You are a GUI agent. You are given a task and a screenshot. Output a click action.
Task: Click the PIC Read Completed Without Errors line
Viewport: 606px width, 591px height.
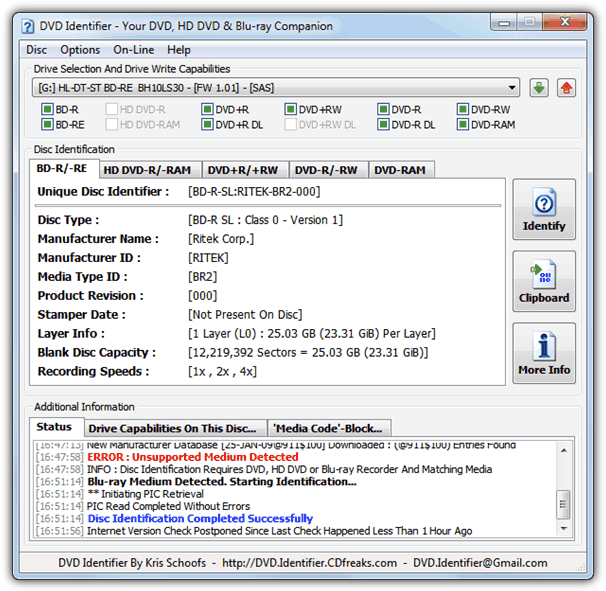point(169,506)
